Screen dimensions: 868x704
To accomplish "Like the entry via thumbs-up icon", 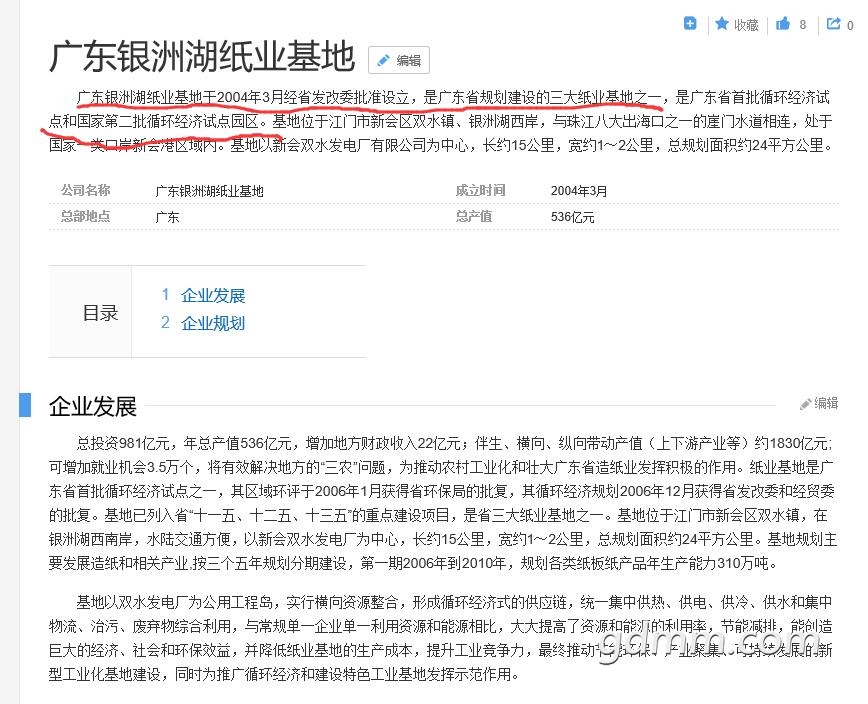I will click(x=783, y=24).
